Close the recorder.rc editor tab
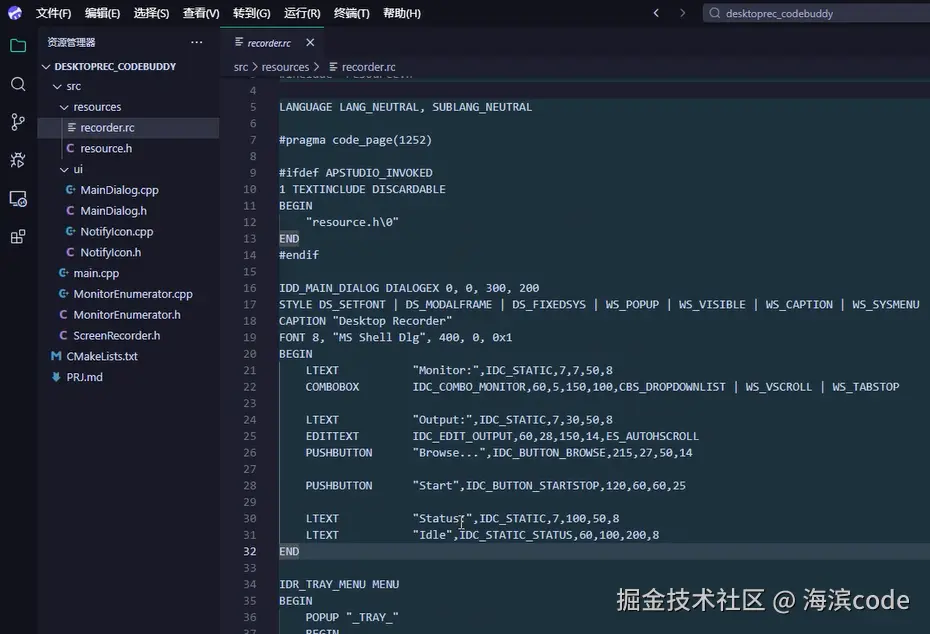Screen dimensions: 930x634 pos(310,43)
